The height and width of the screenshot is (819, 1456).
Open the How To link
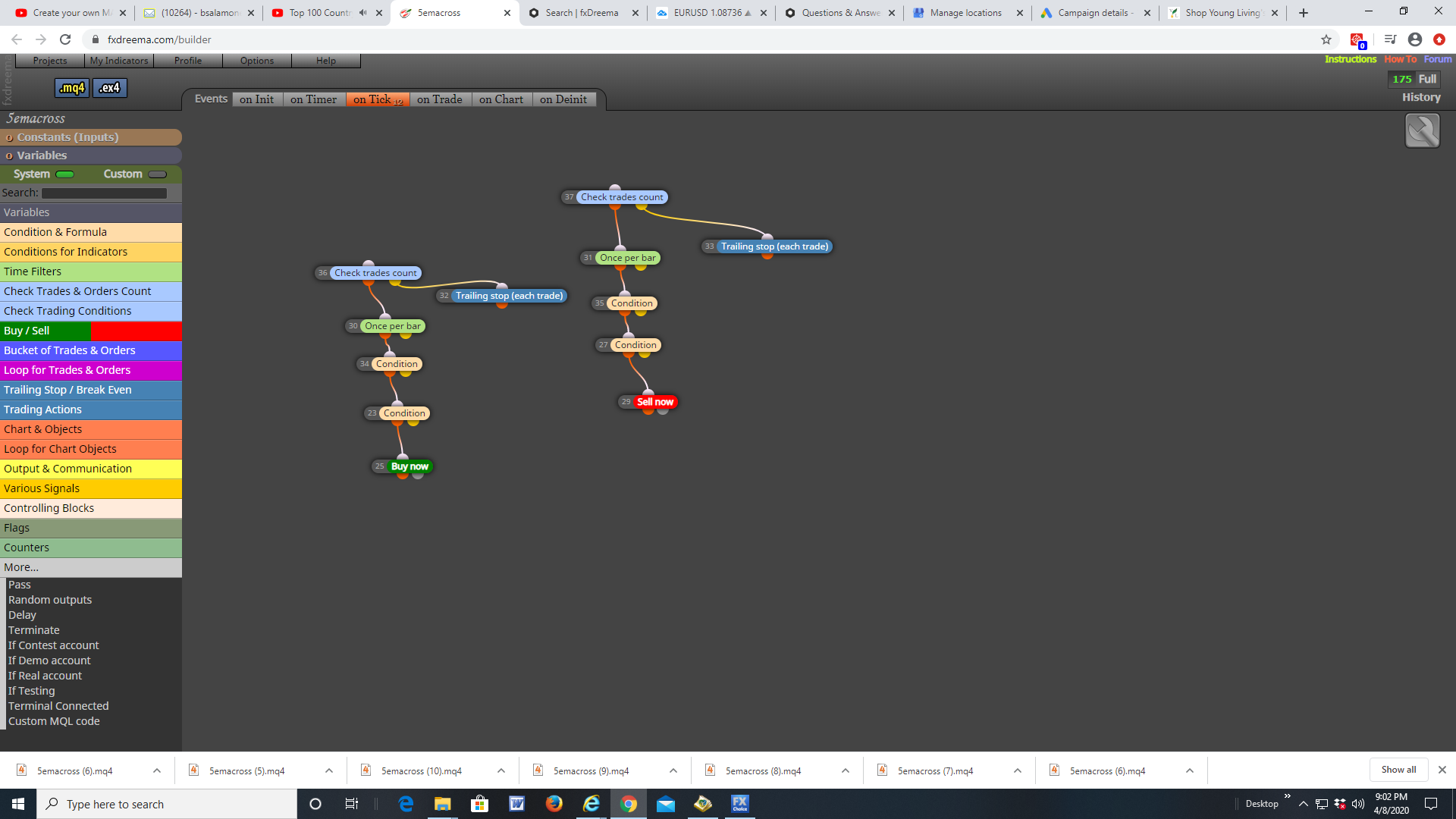coord(1401,59)
